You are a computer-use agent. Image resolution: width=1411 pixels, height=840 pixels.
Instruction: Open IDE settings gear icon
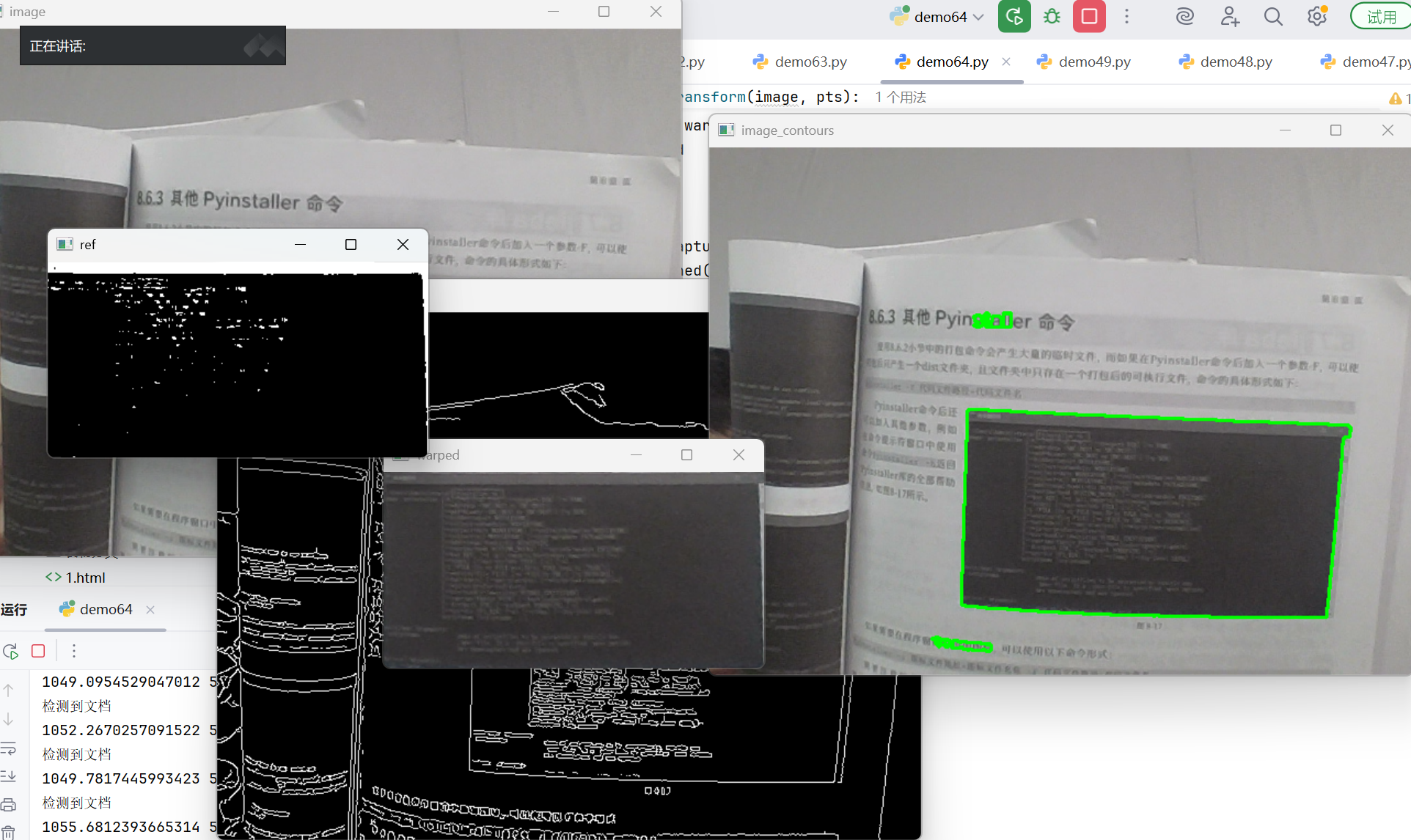(x=1317, y=17)
